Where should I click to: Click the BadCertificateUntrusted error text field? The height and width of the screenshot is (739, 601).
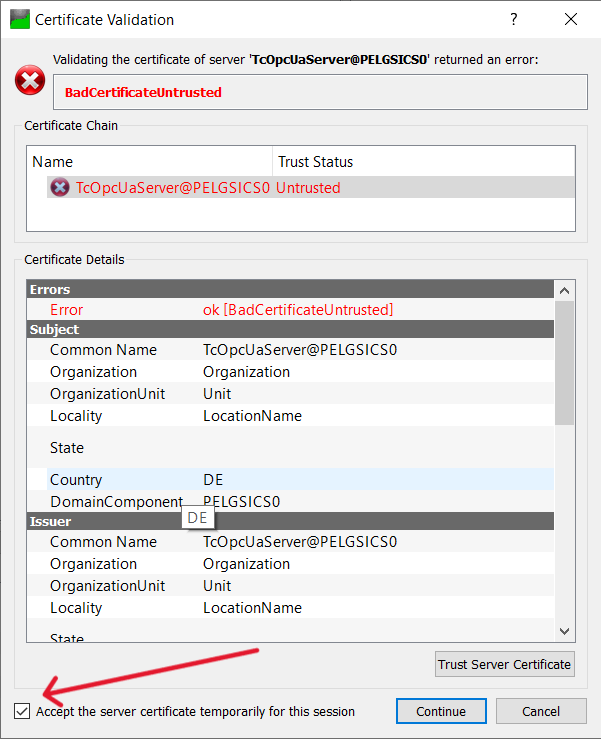(x=320, y=92)
